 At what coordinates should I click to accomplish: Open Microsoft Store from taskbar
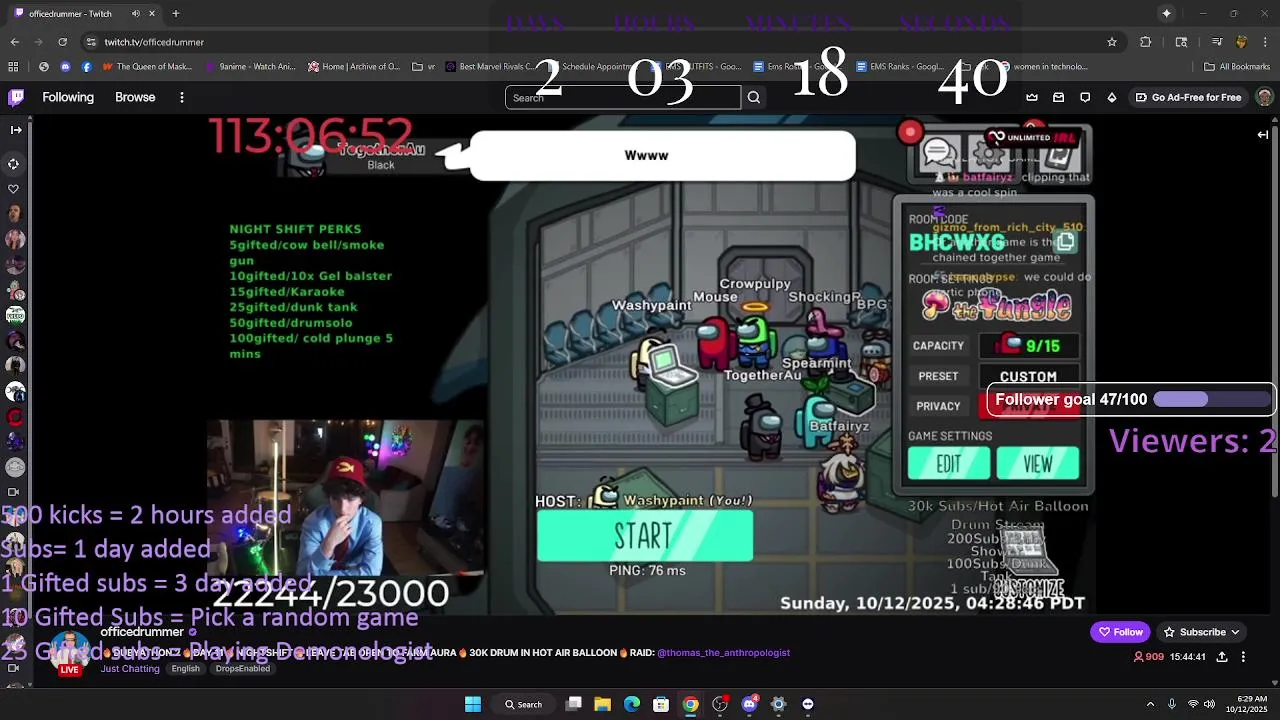[x=661, y=704]
